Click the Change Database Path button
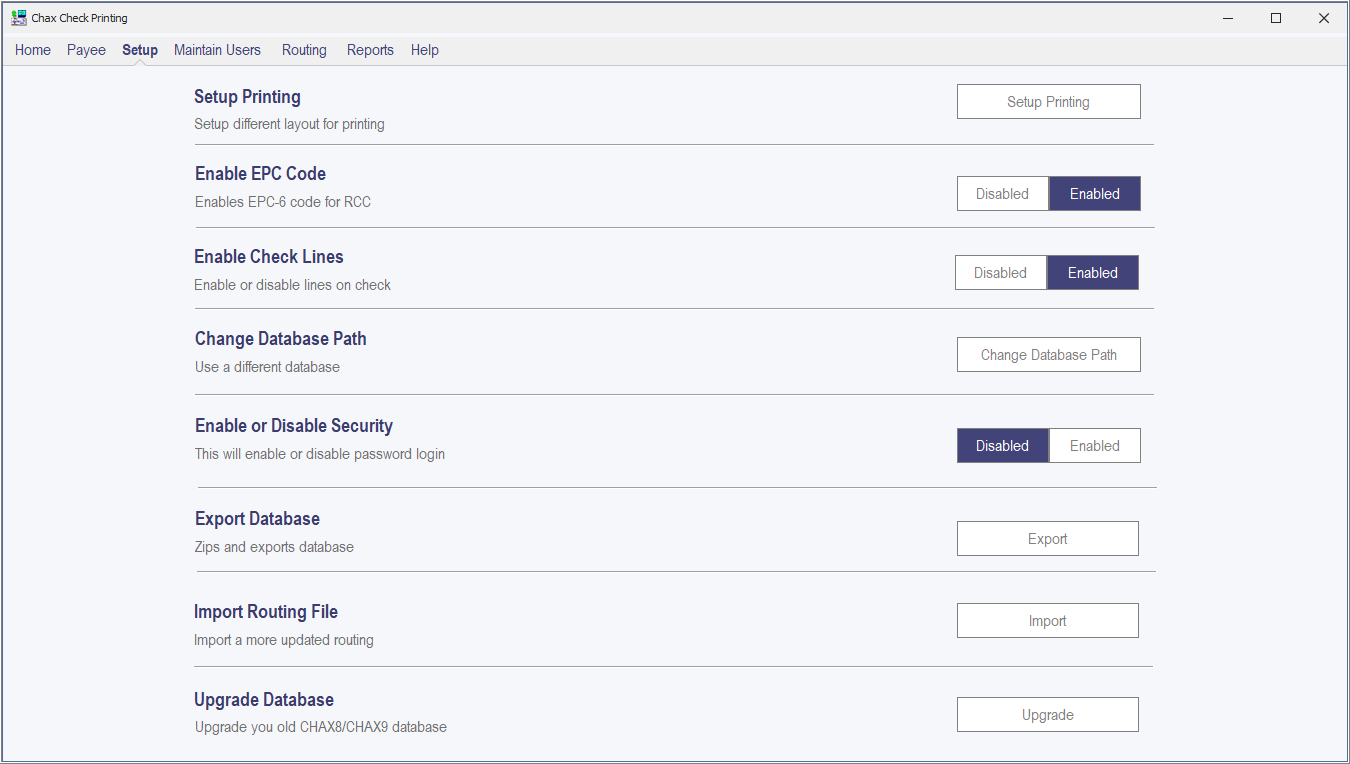The width and height of the screenshot is (1350, 764). (1048, 355)
